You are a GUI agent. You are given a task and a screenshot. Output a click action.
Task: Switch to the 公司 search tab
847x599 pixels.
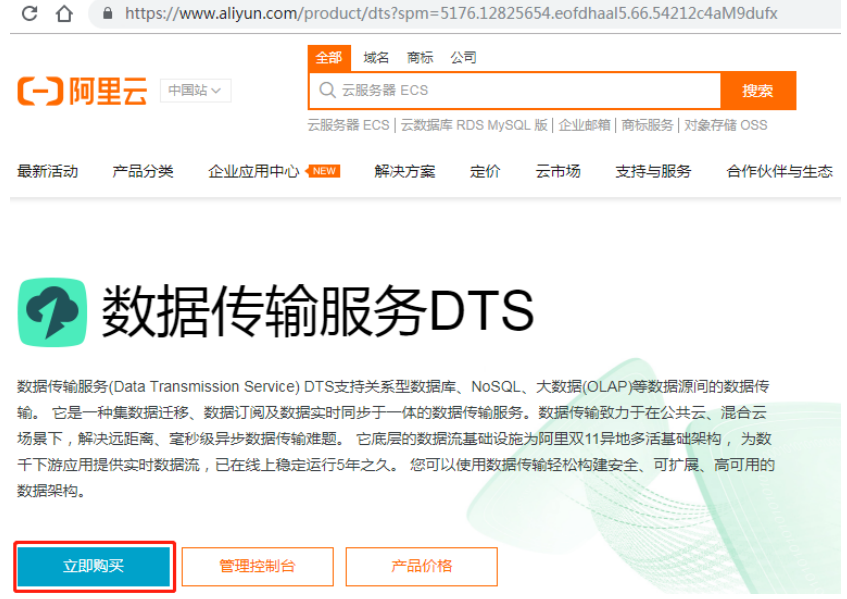(463, 57)
